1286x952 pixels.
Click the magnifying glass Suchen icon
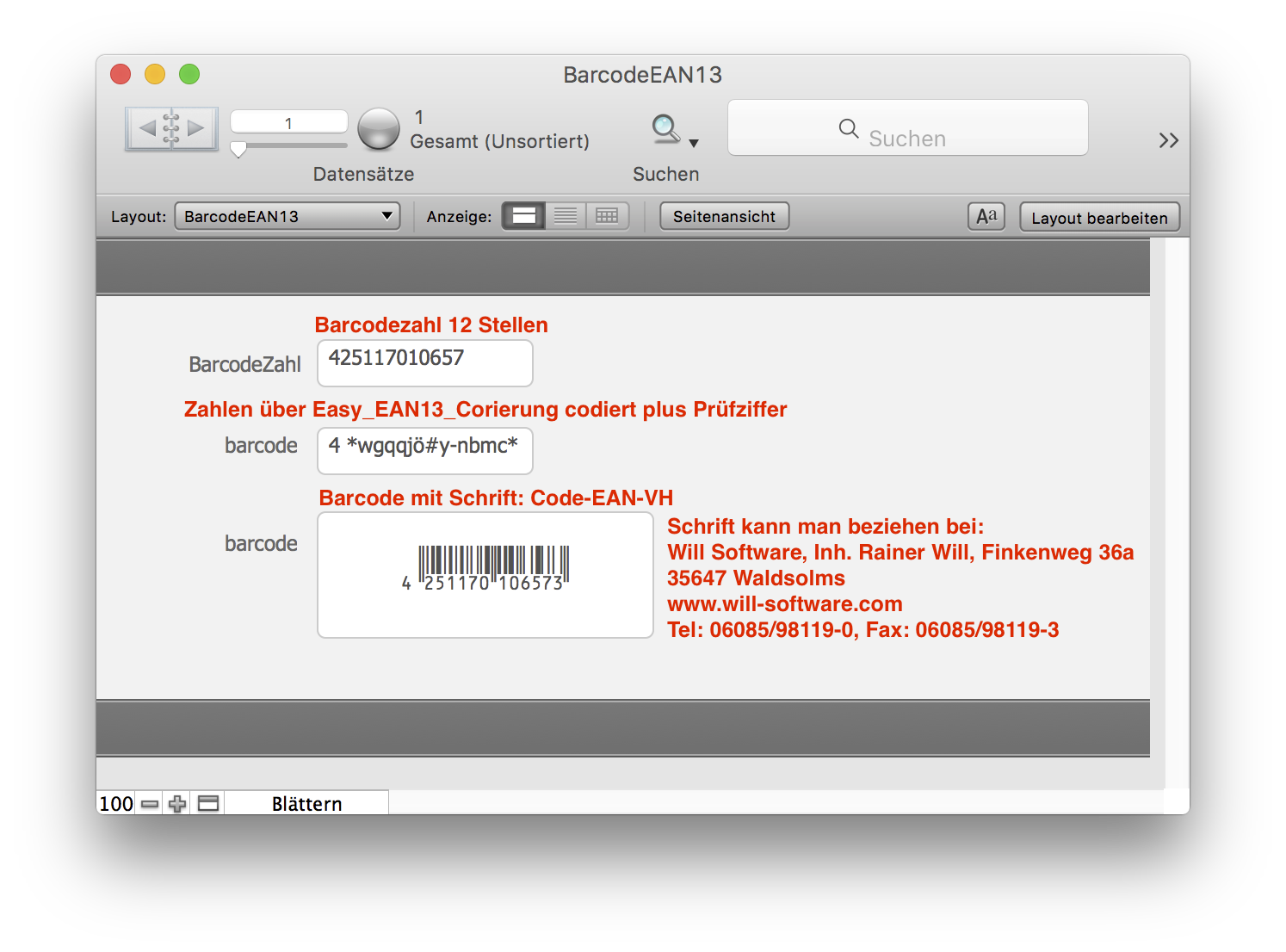point(665,129)
